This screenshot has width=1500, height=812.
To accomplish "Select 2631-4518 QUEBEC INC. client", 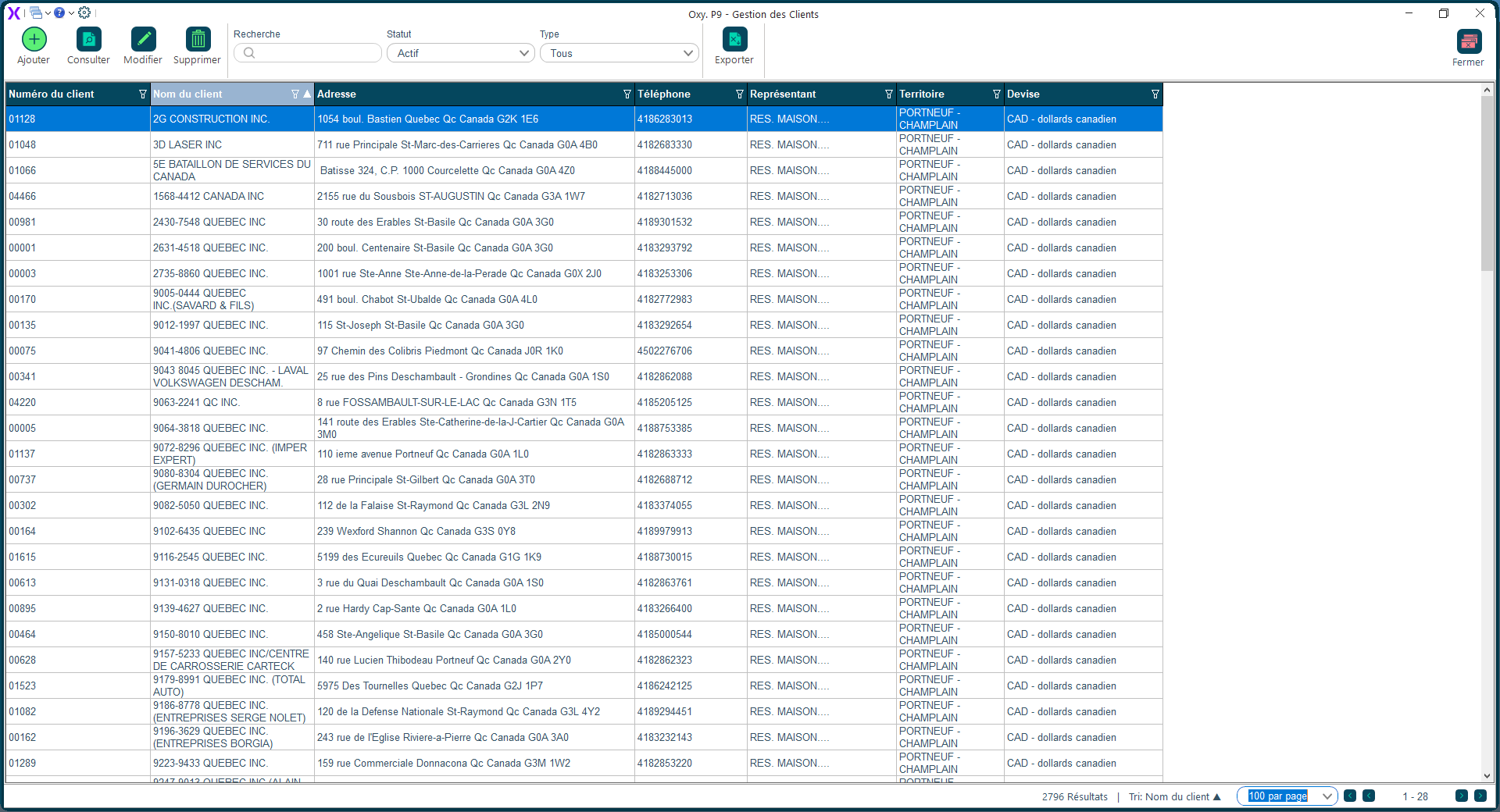I will point(210,248).
